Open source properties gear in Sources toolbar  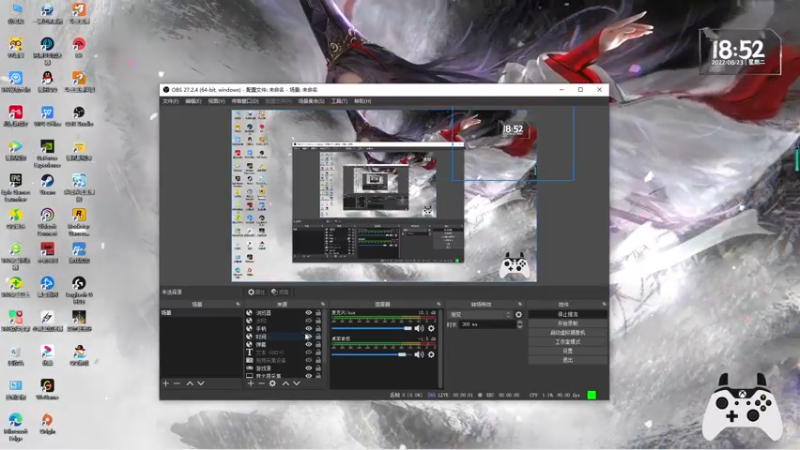click(272, 383)
